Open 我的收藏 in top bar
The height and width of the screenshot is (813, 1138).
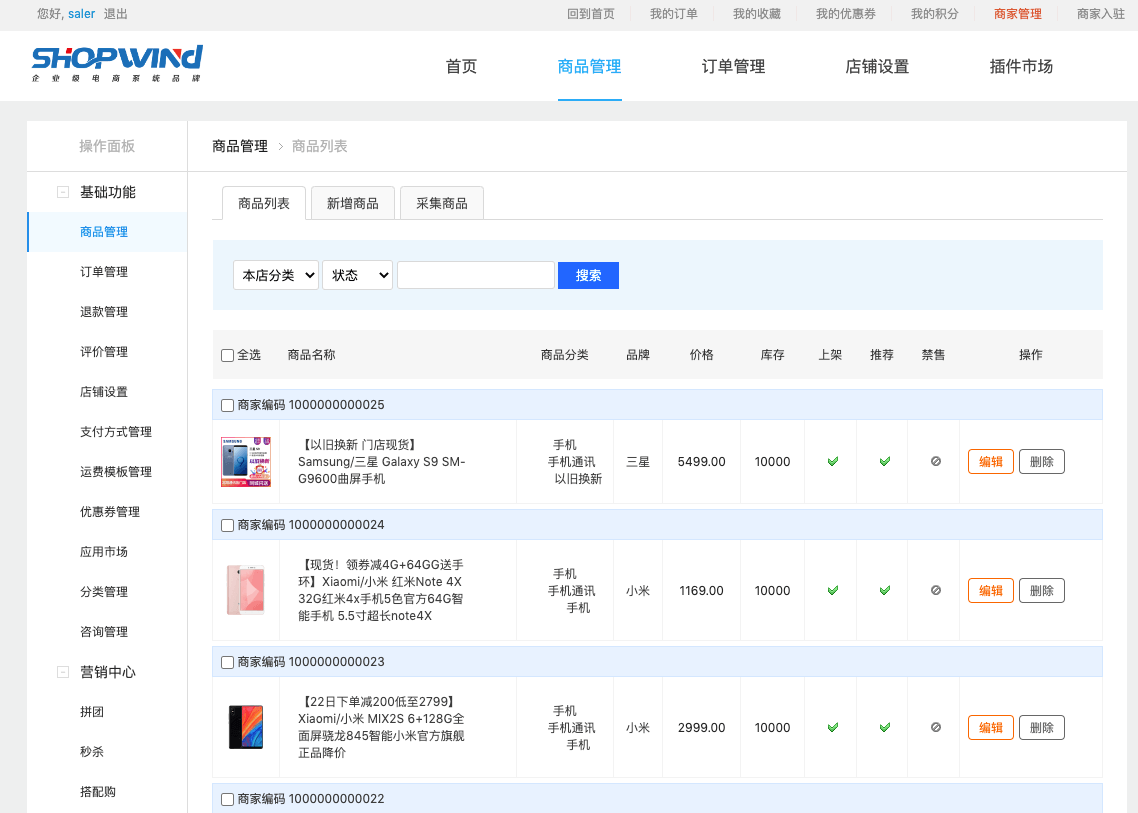(x=756, y=14)
